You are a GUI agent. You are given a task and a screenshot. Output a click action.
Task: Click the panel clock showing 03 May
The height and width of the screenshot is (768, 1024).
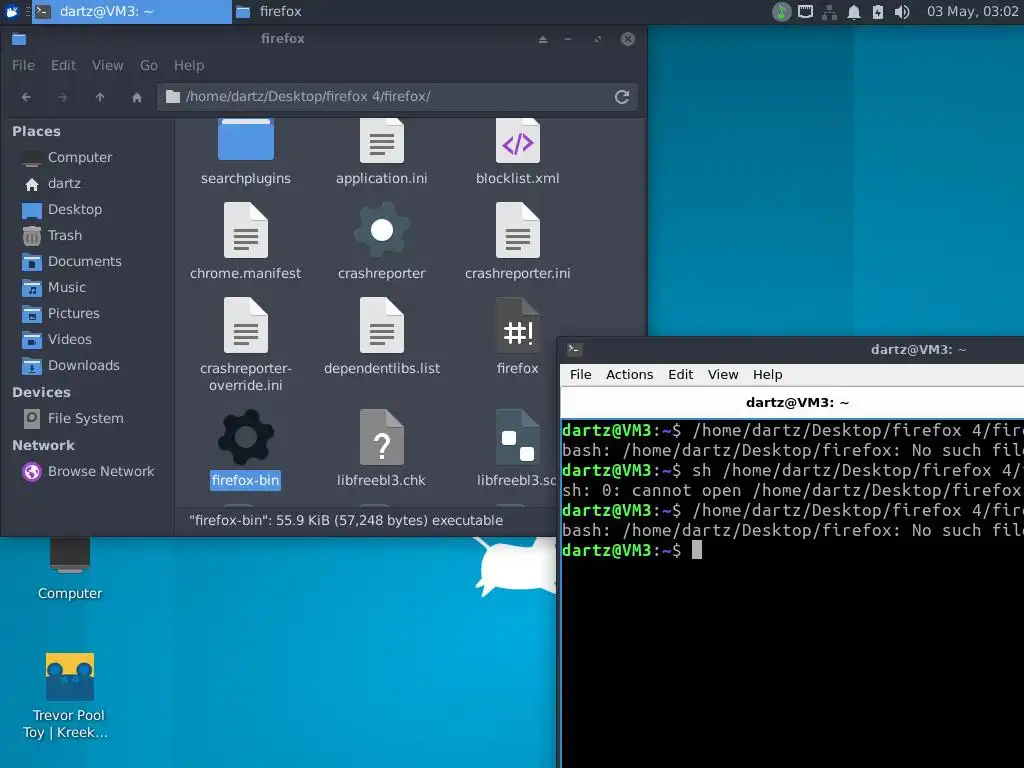[972, 12]
